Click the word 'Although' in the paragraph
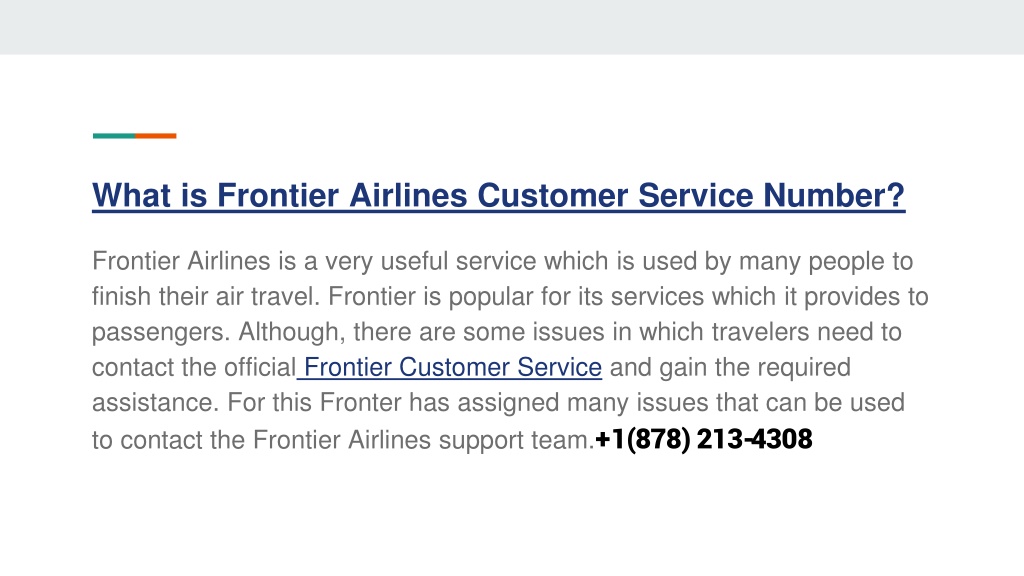The image size is (1024, 576). point(289,332)
